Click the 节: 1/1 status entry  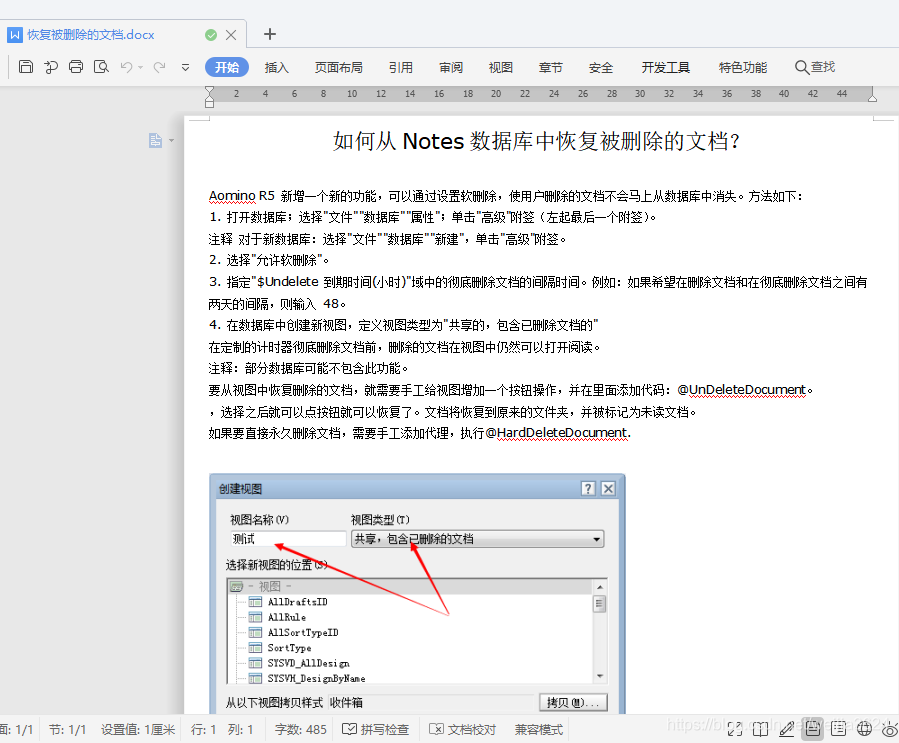coord(67,729)
